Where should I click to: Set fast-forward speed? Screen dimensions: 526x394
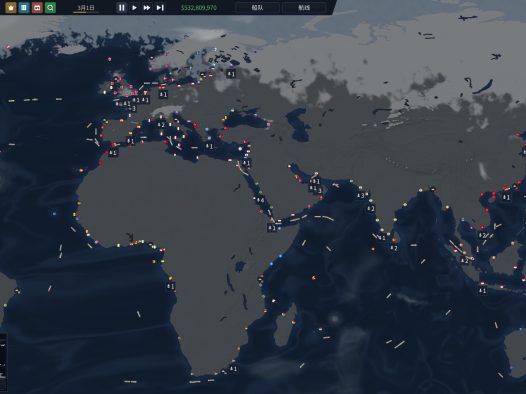pos(147,7)
